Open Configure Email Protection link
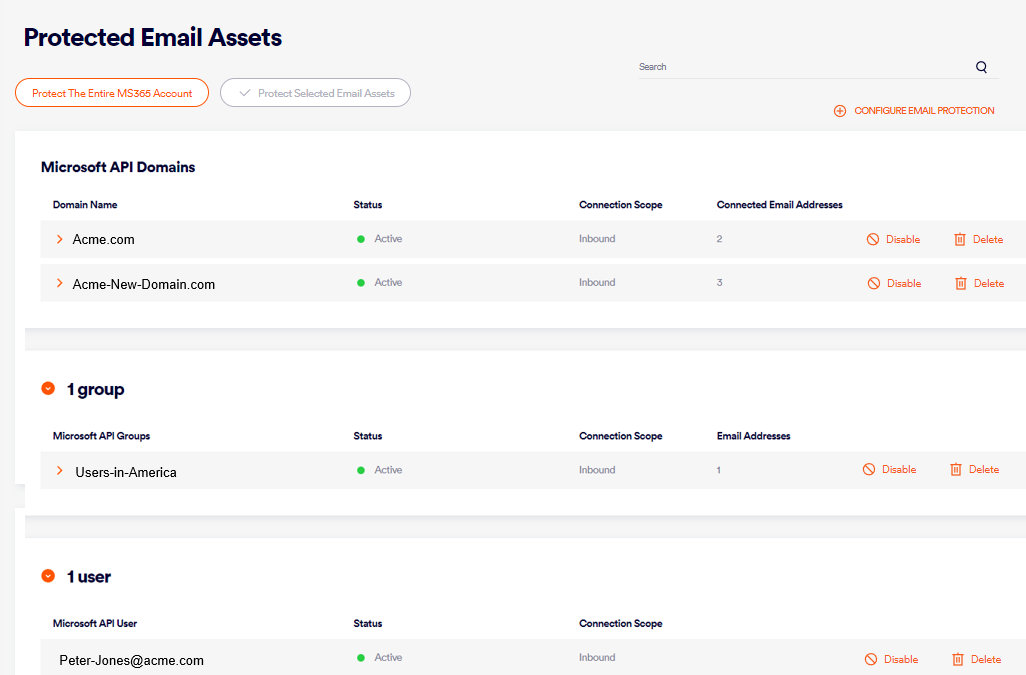The width and height of the screenshot is (1026, 675). [x=923, y=111]
